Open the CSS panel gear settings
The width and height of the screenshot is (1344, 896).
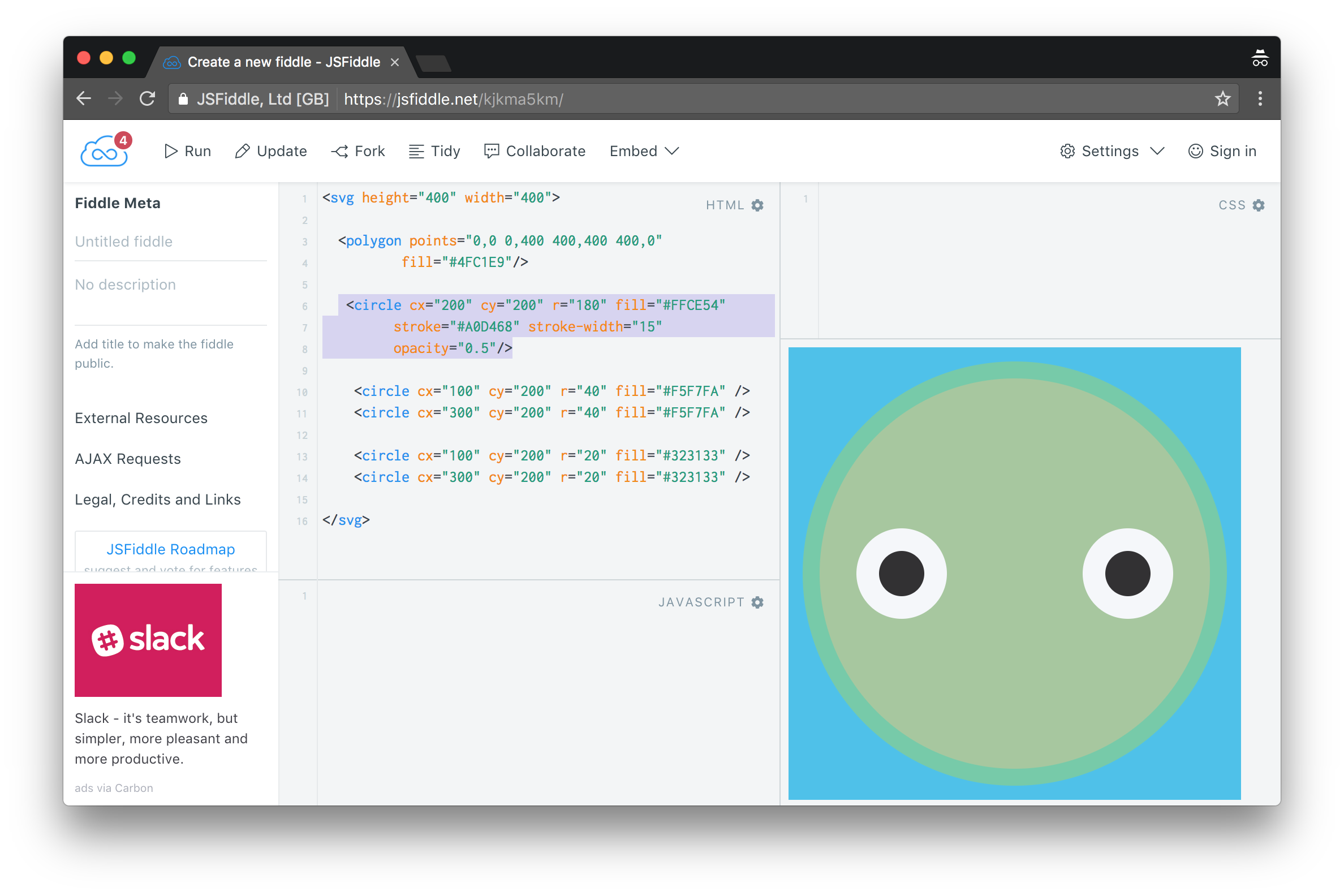[1258, 206]
